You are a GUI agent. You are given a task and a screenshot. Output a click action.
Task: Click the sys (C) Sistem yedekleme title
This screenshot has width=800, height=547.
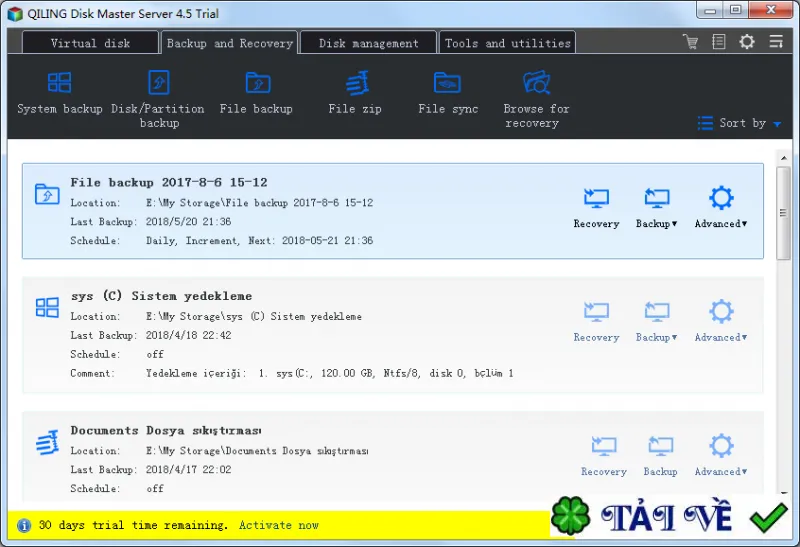pyautogui.click(x=161, y=296)
